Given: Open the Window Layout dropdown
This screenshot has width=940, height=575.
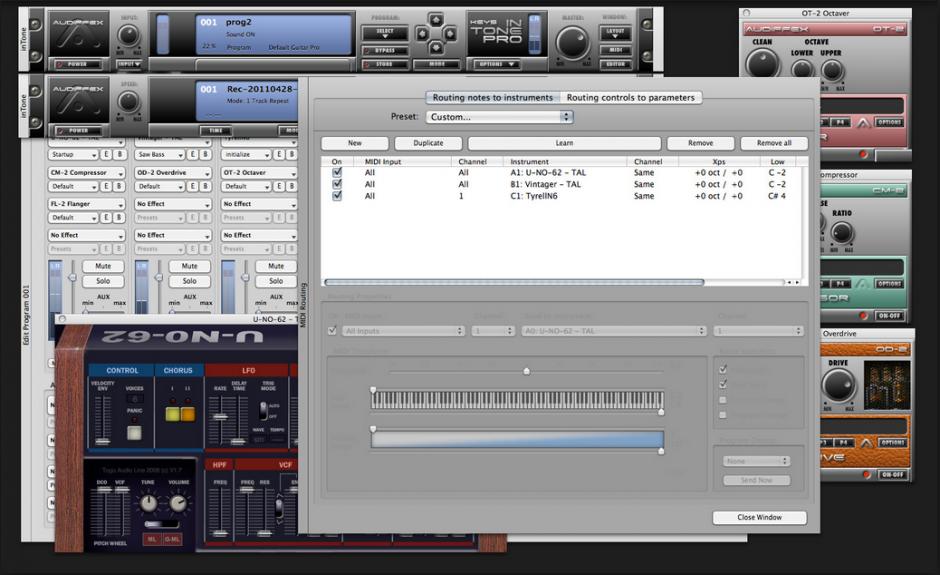Looking at the screenshot, I should point(616,33).
